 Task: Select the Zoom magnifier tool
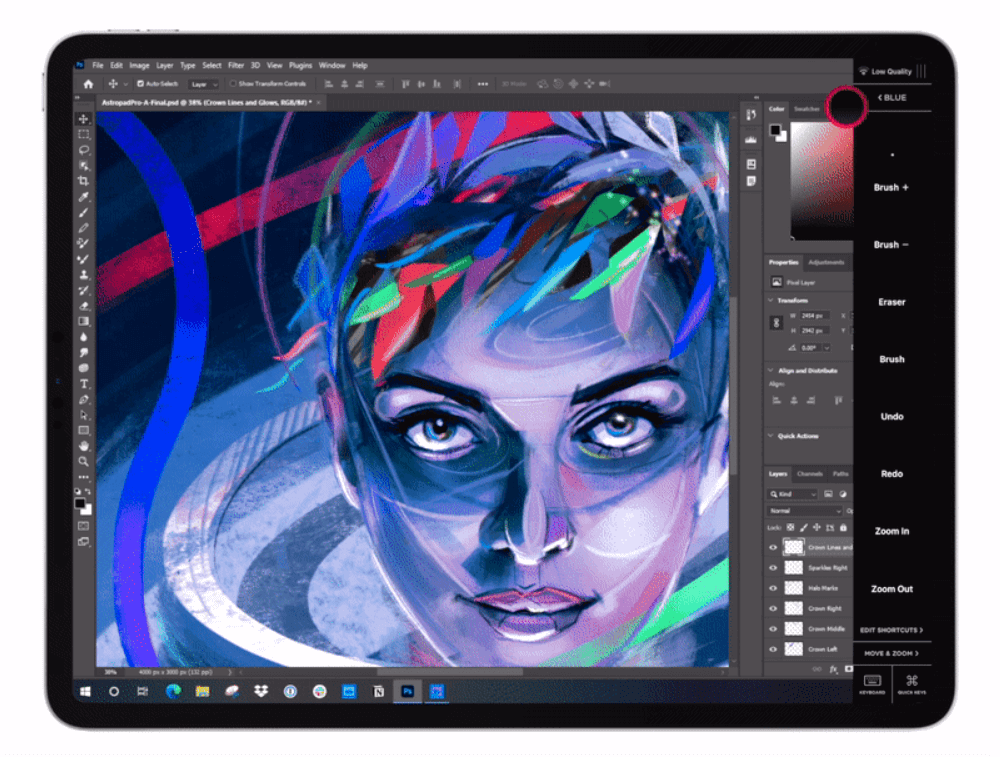click(84, 461)
